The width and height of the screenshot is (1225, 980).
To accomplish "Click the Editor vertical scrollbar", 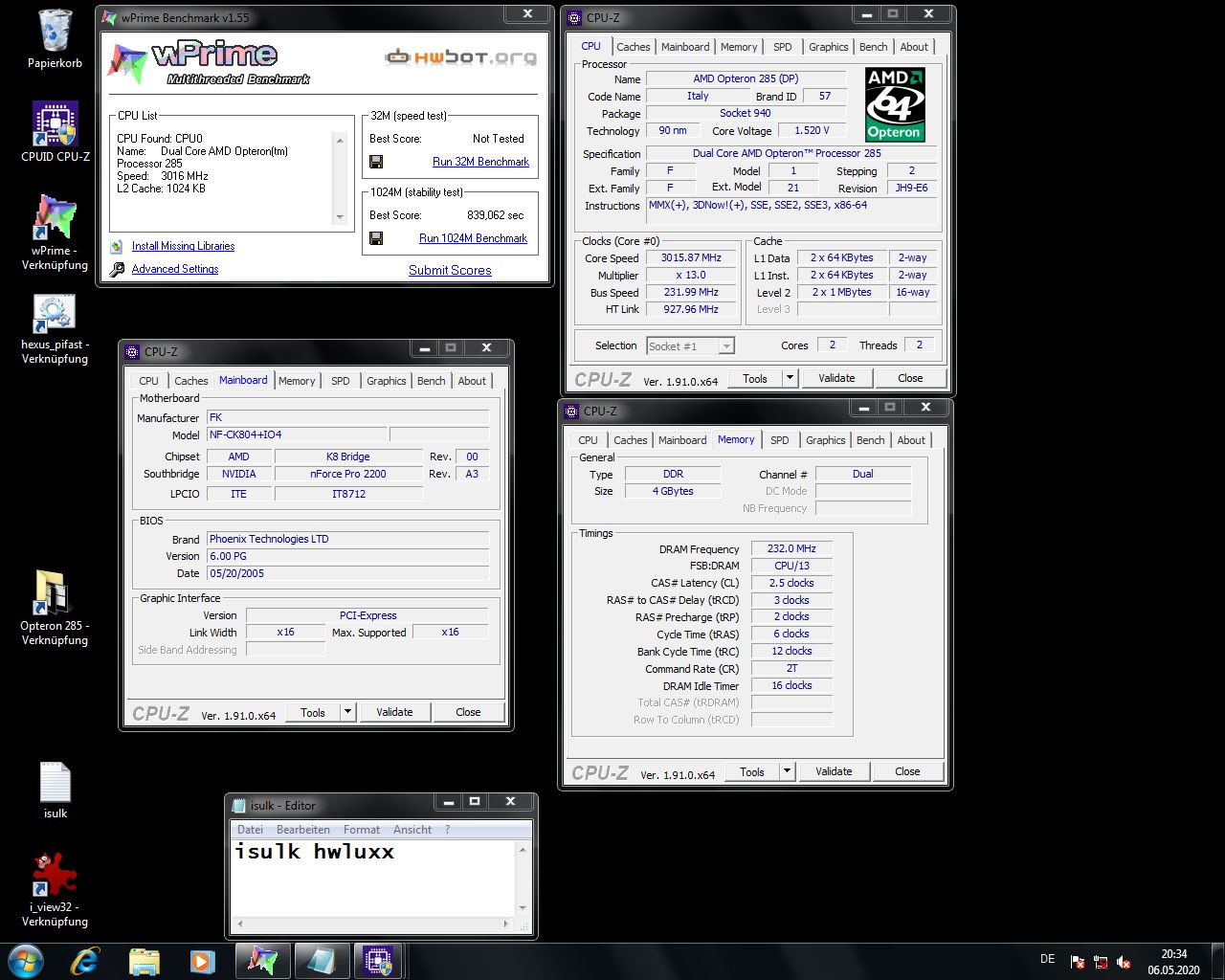I will click(x=523, y=879).
